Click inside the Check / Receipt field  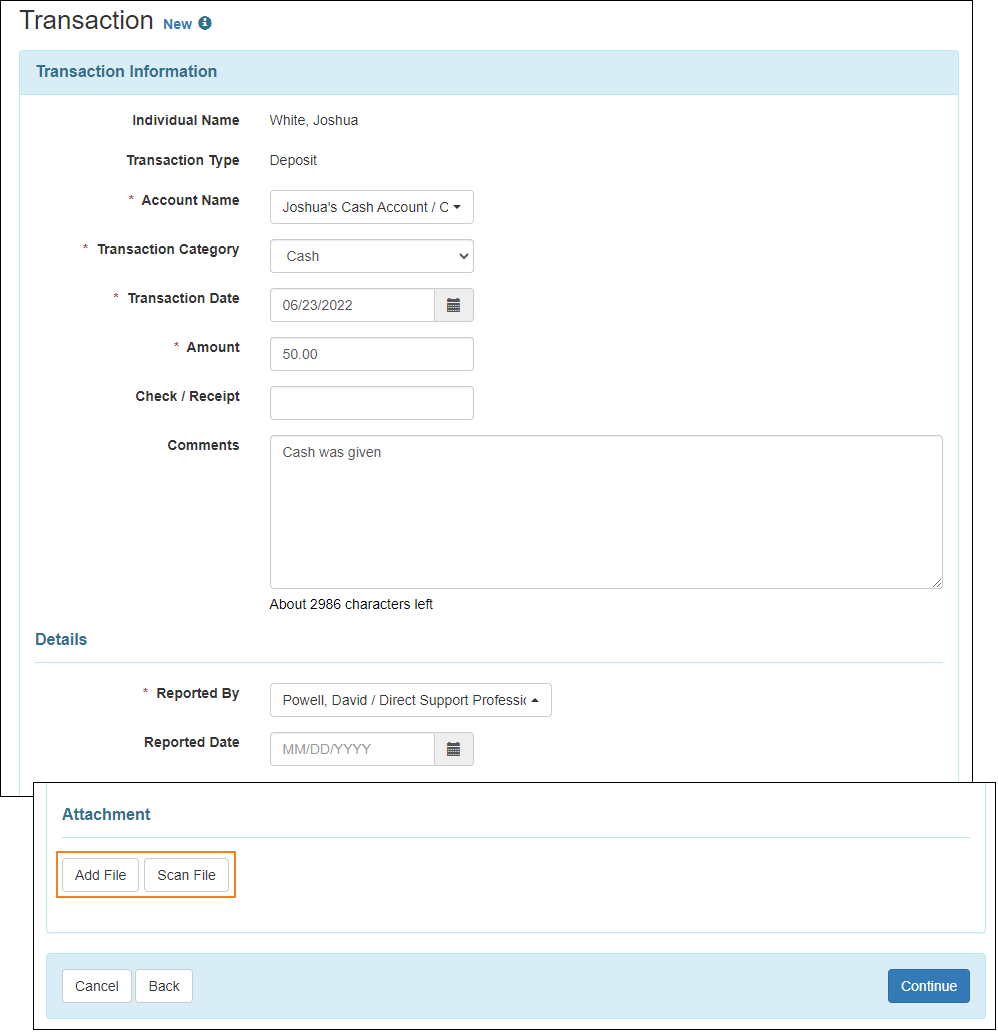[371, 403]
